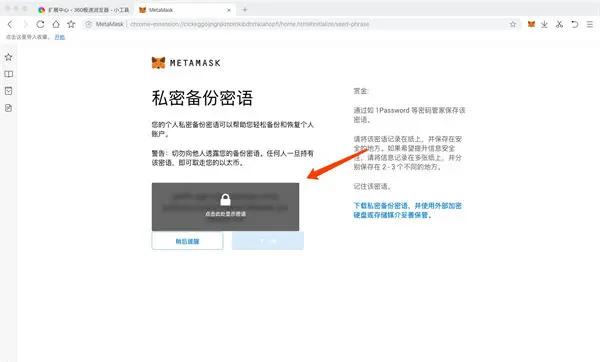The width and height of the screenshot is (600, 362).
Task: Open favorites star in left sidebar
Action: pyautogui.click(x=8, y=57)
